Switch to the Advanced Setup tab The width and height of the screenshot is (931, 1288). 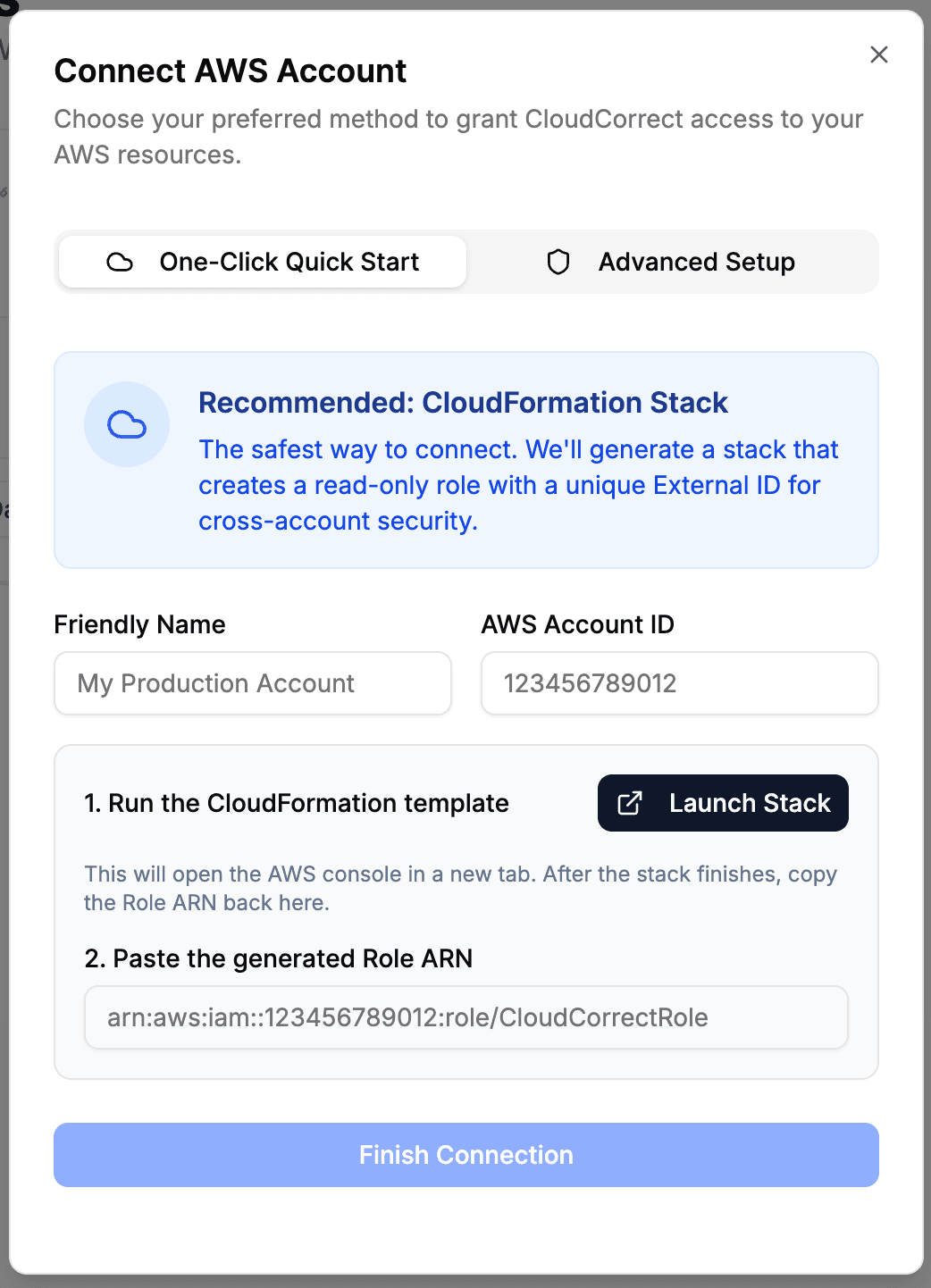click(x=671, y=262)
